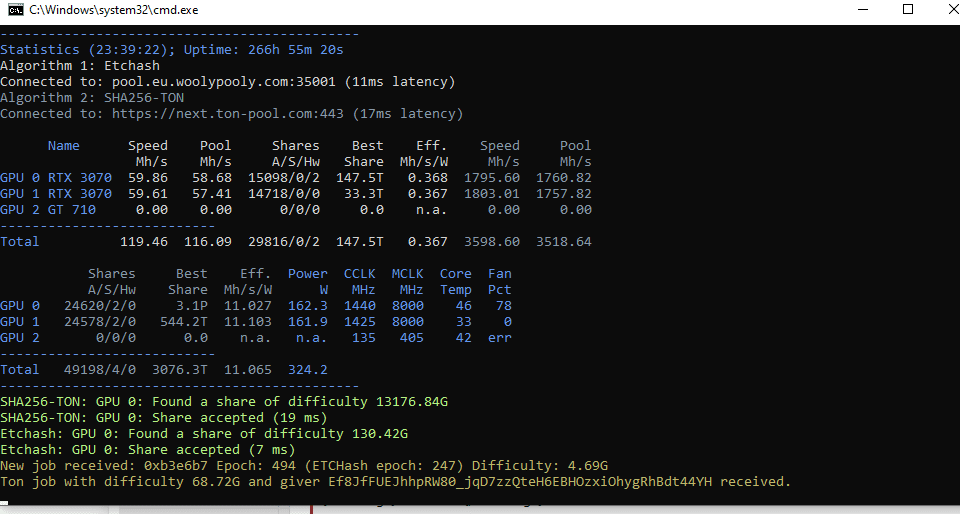Click the Algorithm 2: SHA256-TON line
Screen dimensions: 960x514
92,97
